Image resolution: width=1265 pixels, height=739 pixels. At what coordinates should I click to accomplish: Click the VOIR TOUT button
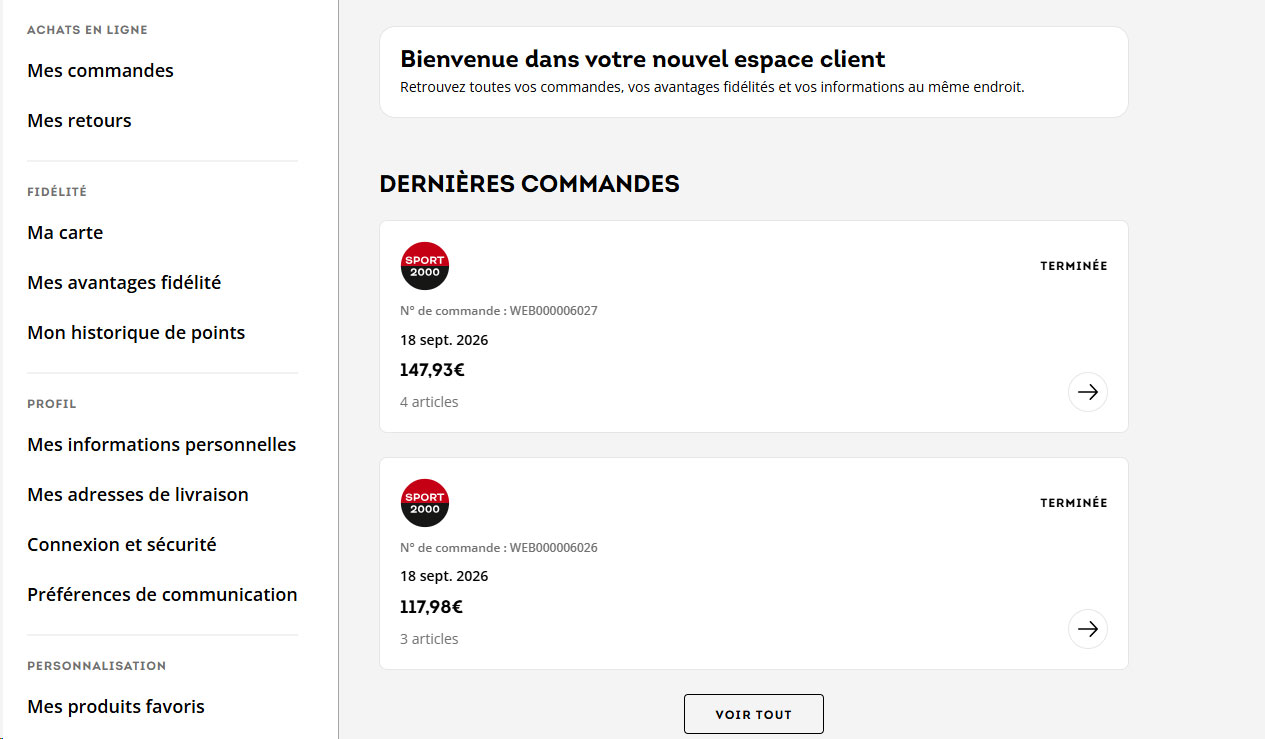pos(754,714)
